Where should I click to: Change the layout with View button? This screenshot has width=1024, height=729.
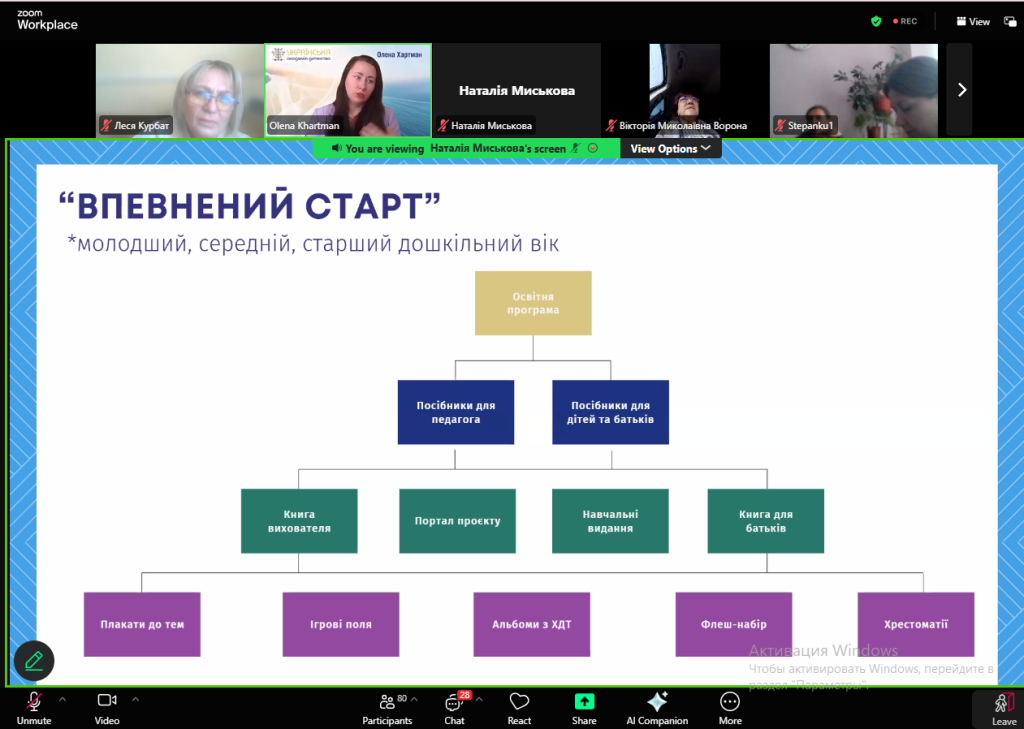pyautogui.click(x=972, y=21)
